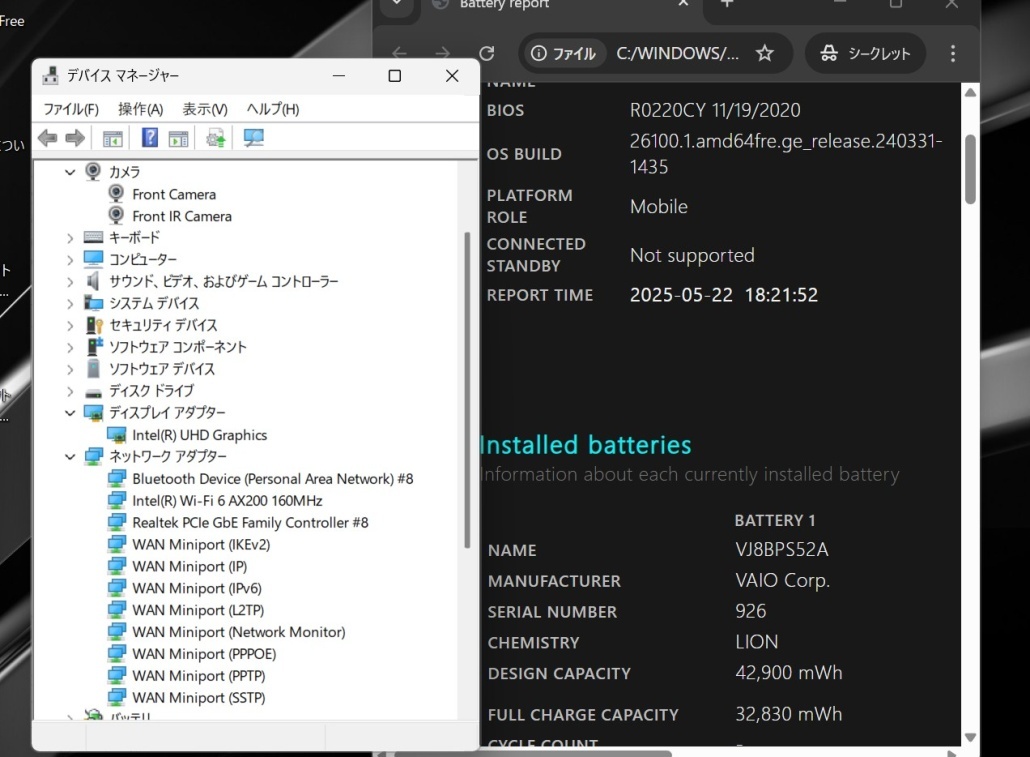Click the browser back arrow

coord(399,53)
